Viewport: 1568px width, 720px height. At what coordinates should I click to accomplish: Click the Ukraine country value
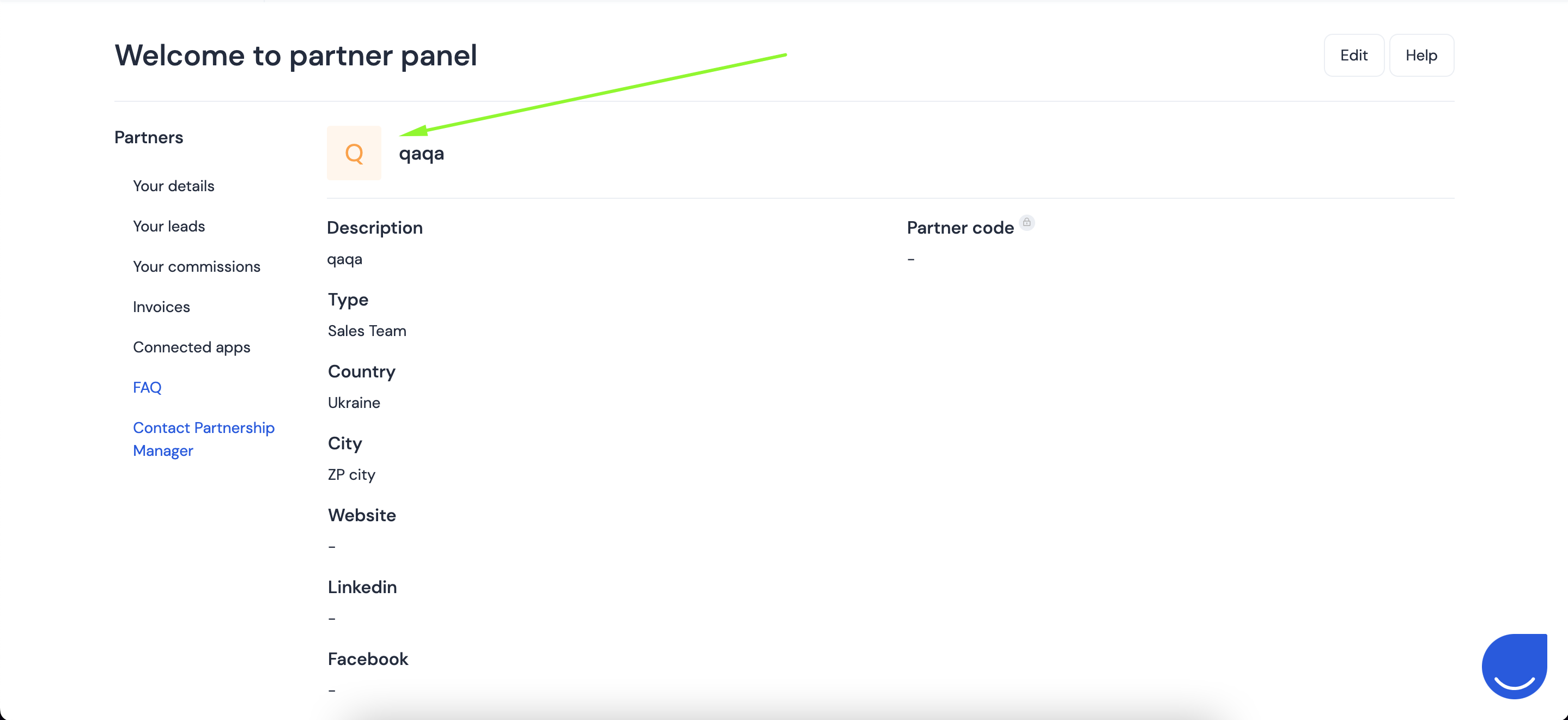pyautogui.click(x=354, y=402)
